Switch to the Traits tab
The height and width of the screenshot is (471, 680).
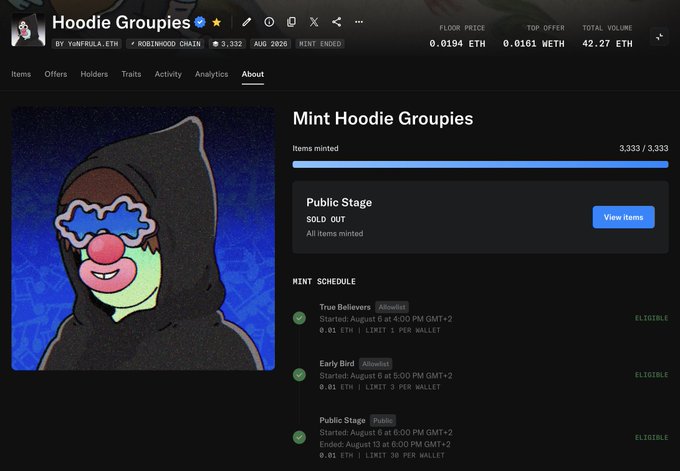pos(131,74)
